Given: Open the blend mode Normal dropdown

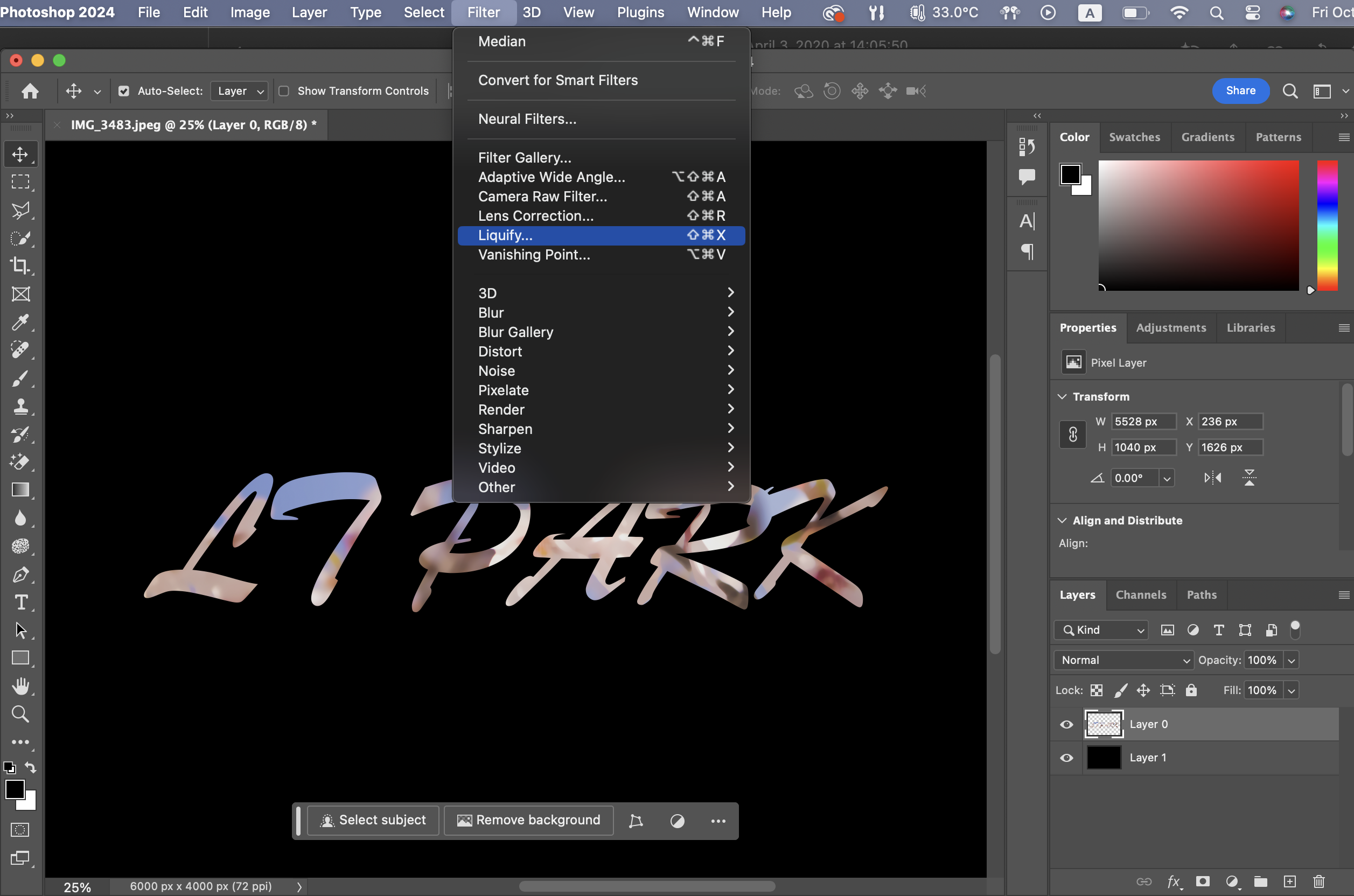Looking at the screenshot, I should [x=1123, y=660].
